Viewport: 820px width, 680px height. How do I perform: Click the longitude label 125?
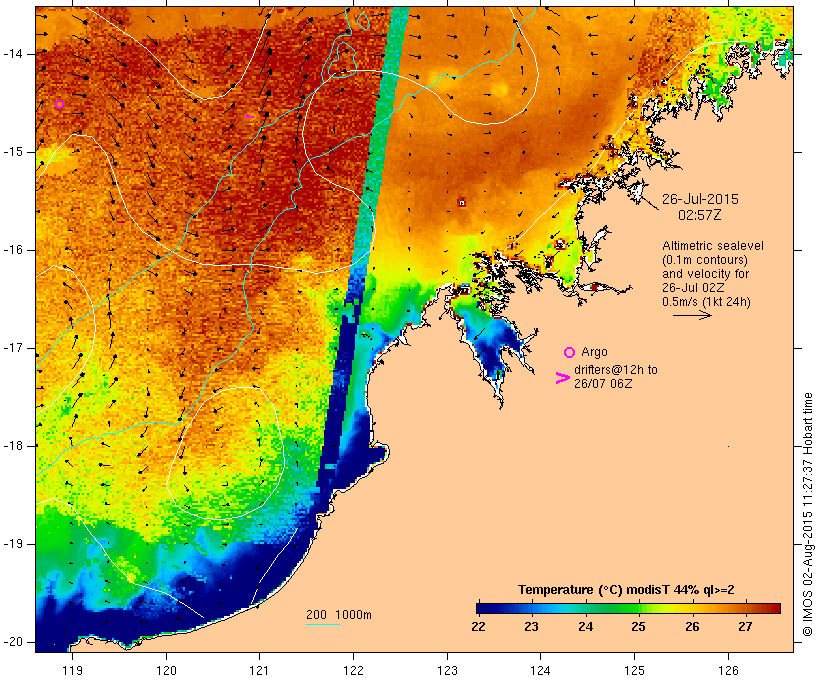(x=634, y=670)
